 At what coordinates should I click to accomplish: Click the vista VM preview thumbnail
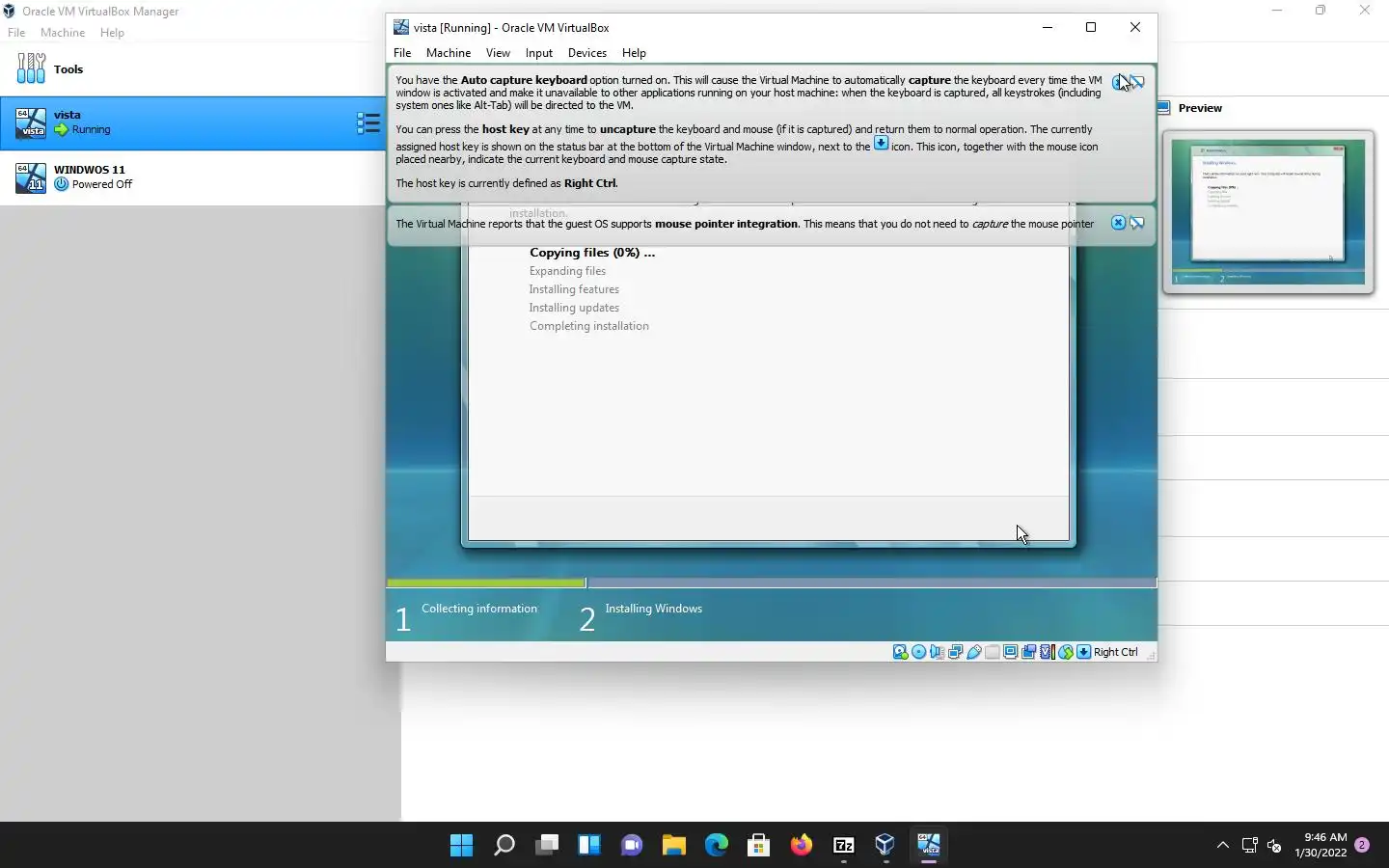[x=1267, y=212]
